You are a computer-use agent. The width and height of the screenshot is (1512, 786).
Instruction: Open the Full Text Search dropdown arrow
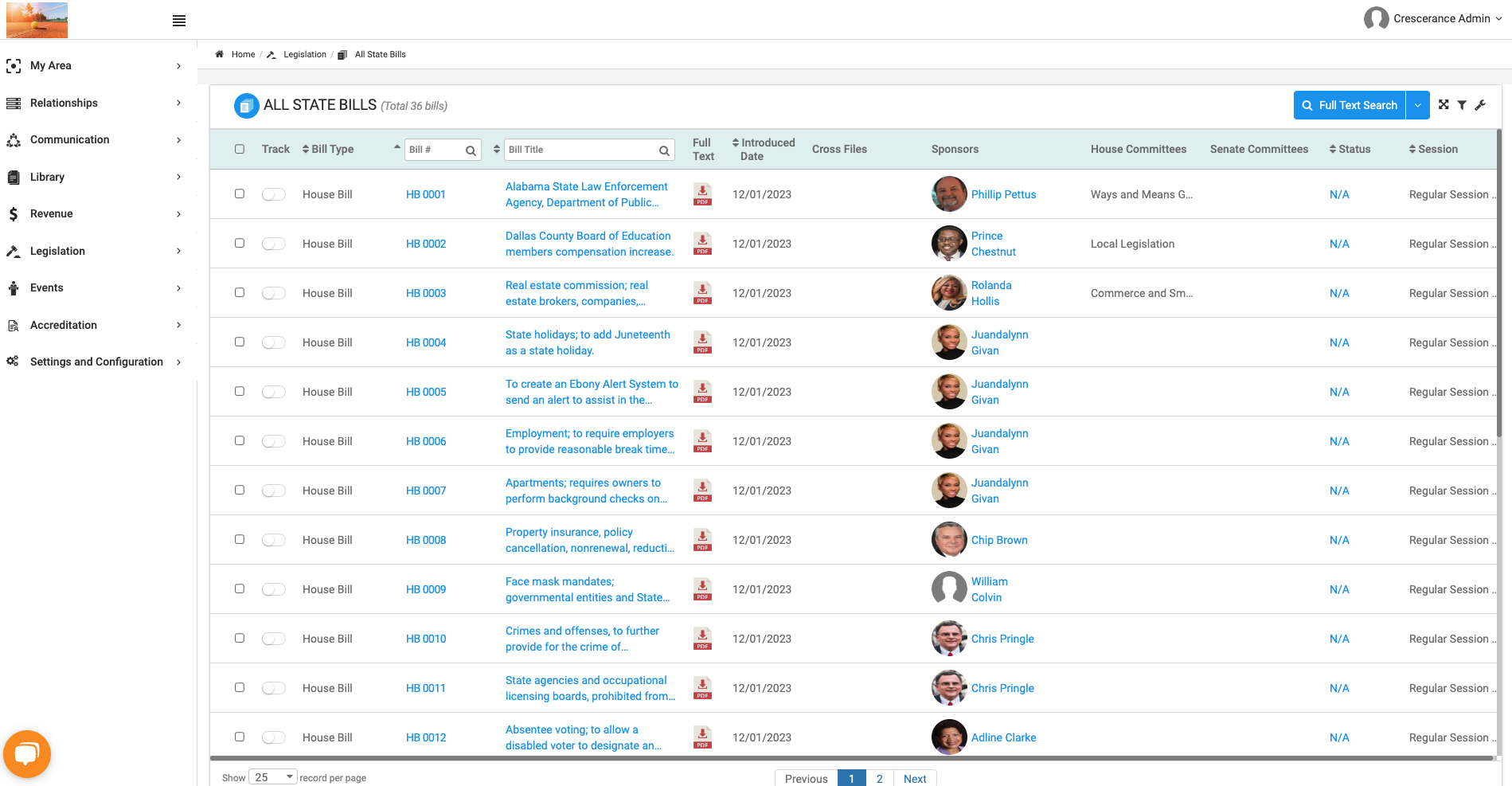tap(1418, 105)
